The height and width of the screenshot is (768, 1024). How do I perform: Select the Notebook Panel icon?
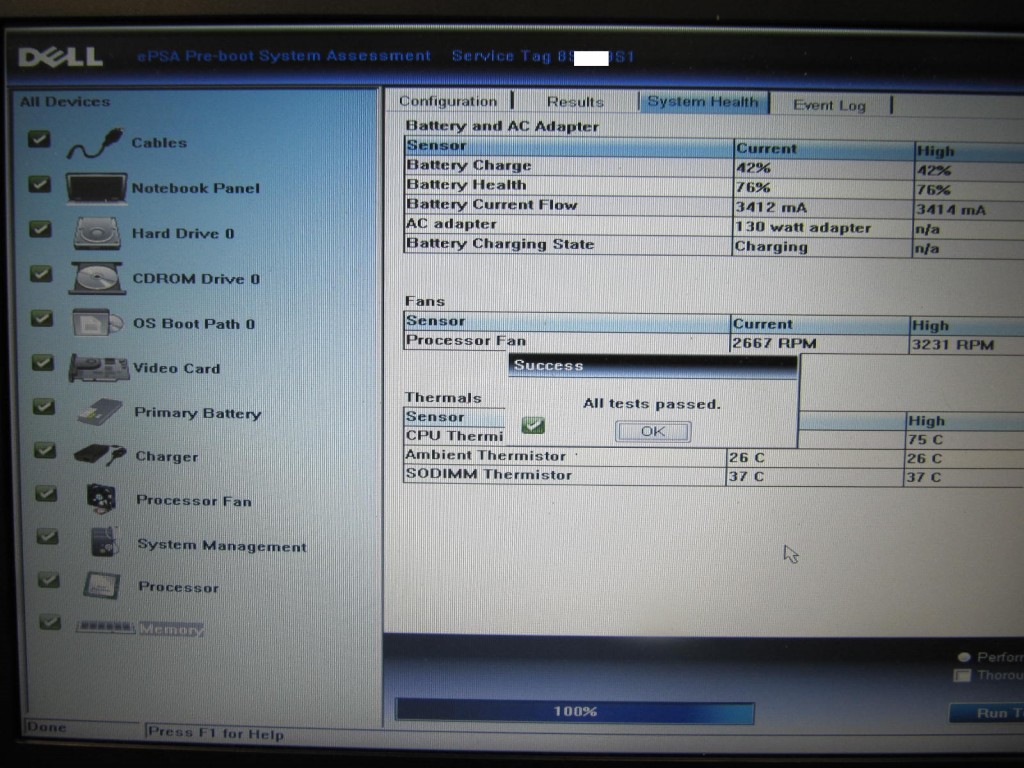[96, 188]
